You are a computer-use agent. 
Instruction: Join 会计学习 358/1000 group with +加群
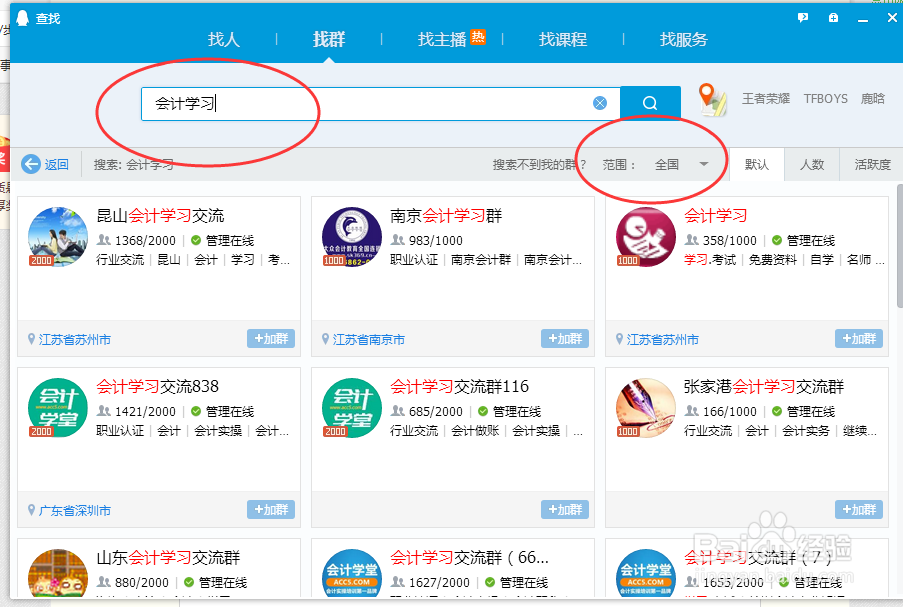click(x=859, y=339)
